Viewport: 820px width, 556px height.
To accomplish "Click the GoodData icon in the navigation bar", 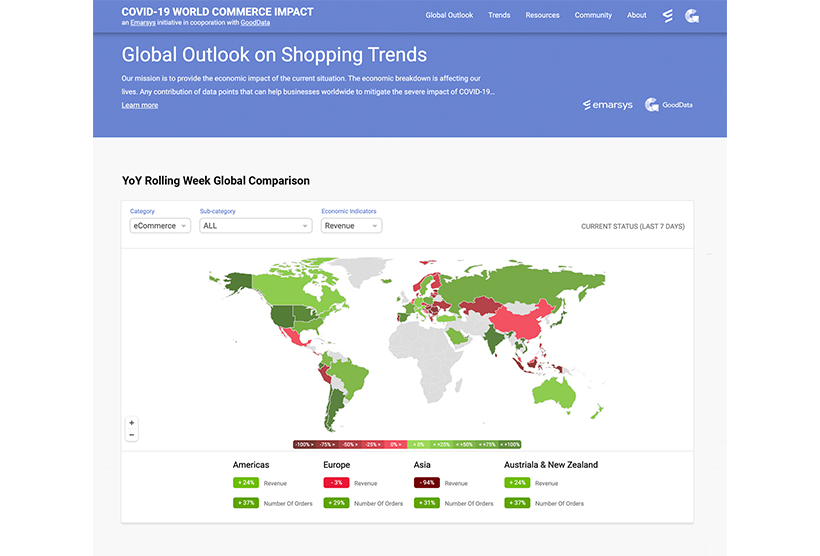I will [x=692, y=16].
